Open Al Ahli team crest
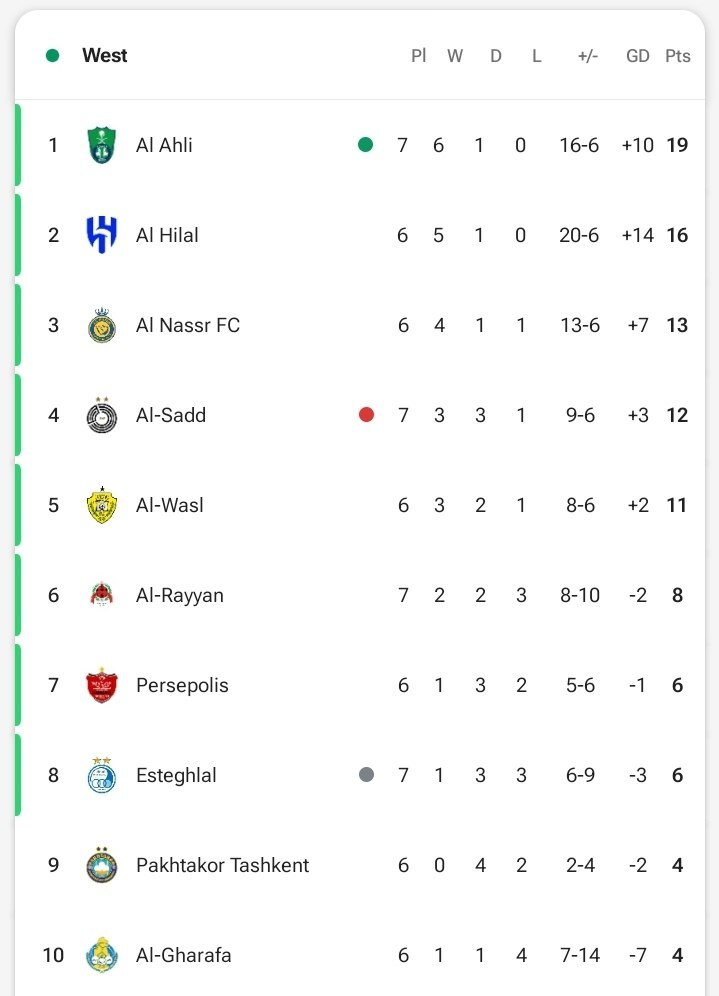719x996 pixels. coord(102,145)
